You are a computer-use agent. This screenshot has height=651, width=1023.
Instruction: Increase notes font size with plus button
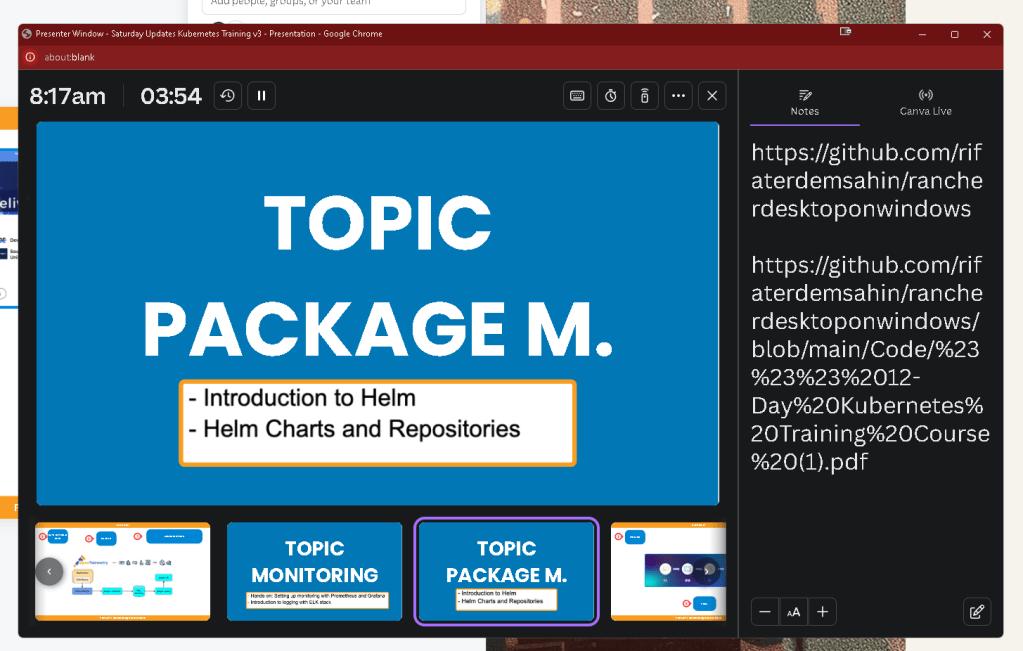pos(823,612)
